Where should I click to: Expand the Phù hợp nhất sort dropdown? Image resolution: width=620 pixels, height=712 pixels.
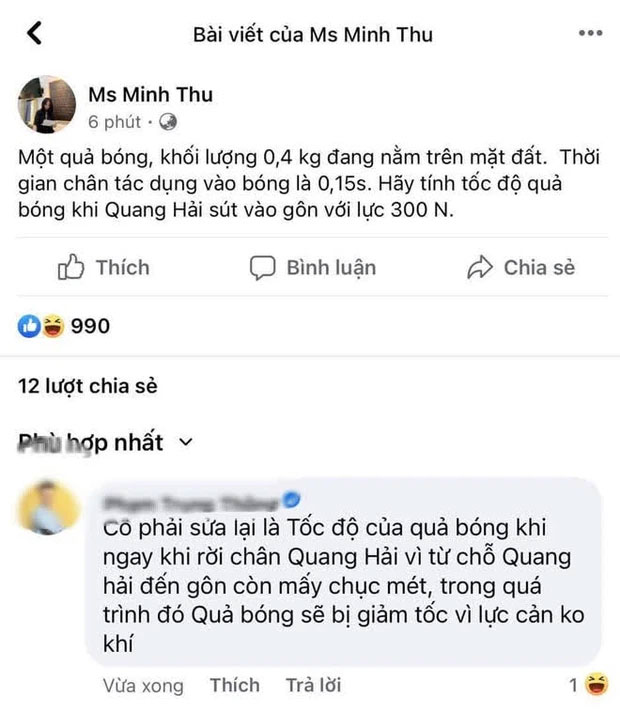[182, 442]
